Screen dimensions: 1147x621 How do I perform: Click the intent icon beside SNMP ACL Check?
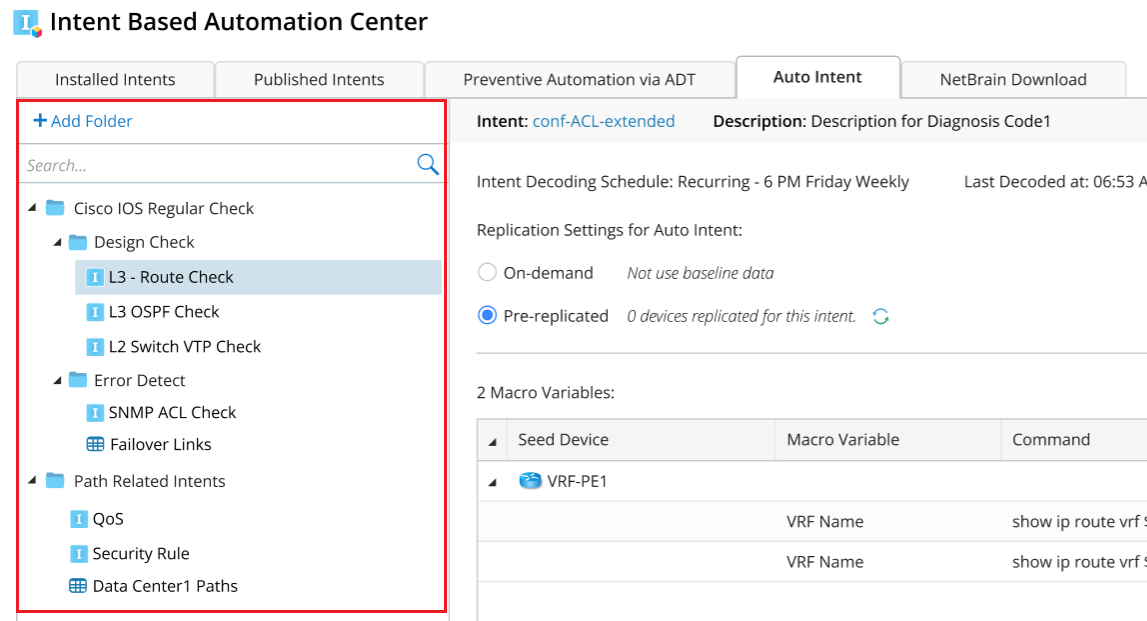95,413
